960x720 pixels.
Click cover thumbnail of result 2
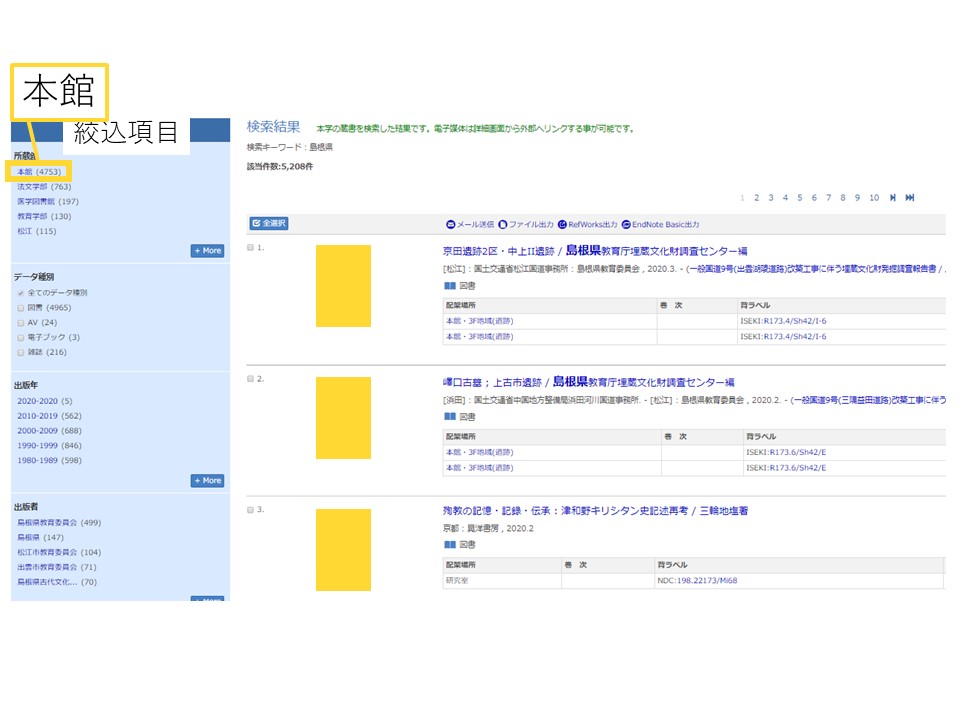[x=343, y=418]
